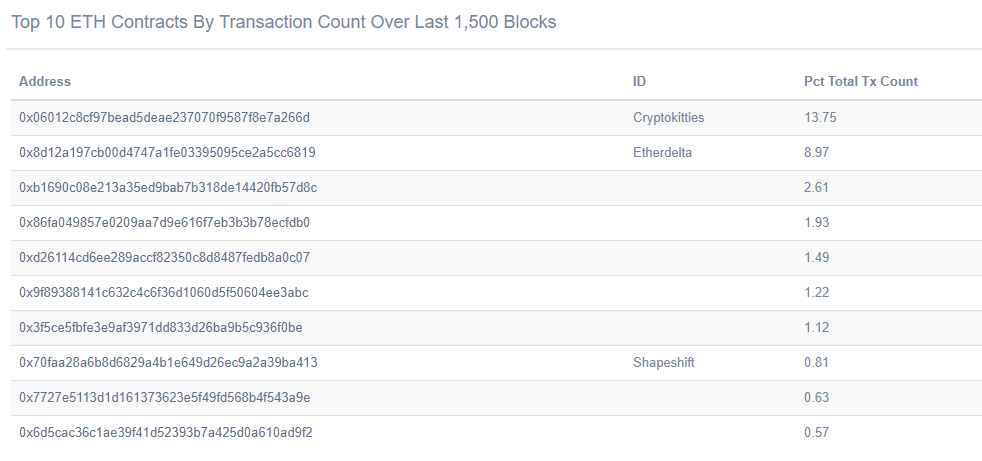
Task: Select the Shapeshift contract address 0x70faa28a
Action: pyautogui.click(x=168, y=363)
